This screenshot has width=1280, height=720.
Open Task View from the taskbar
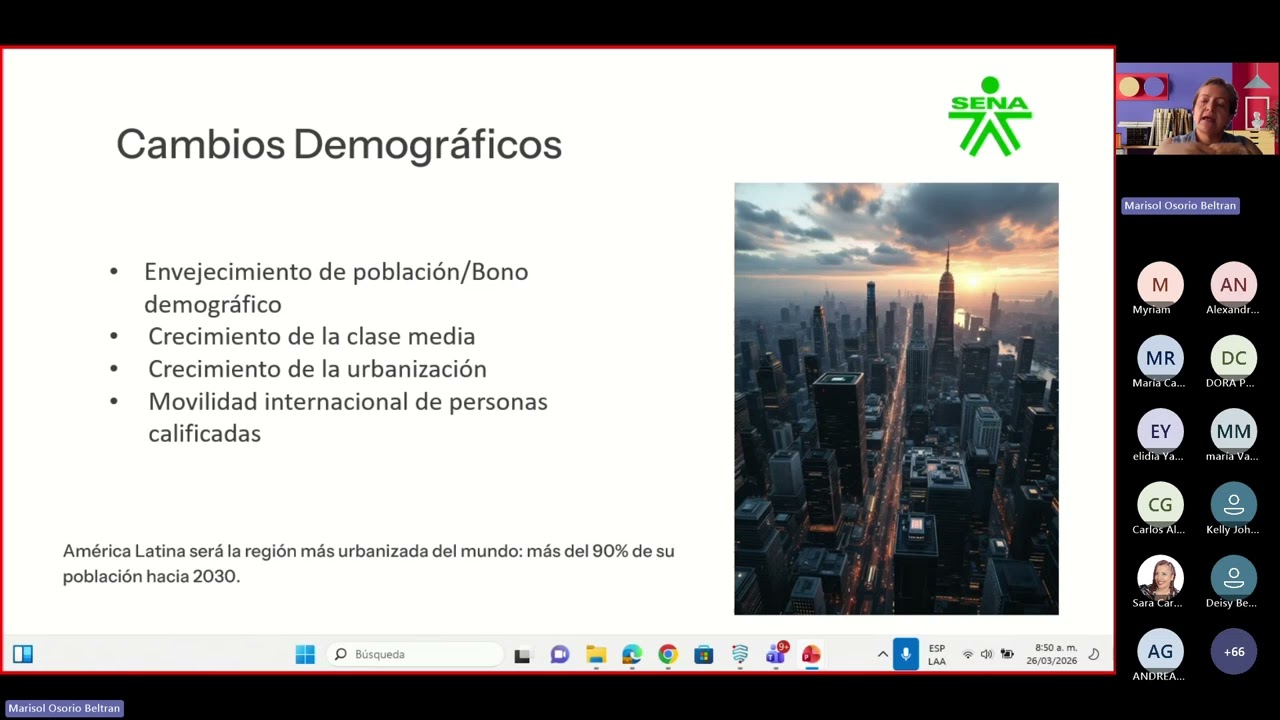[522, 655]
